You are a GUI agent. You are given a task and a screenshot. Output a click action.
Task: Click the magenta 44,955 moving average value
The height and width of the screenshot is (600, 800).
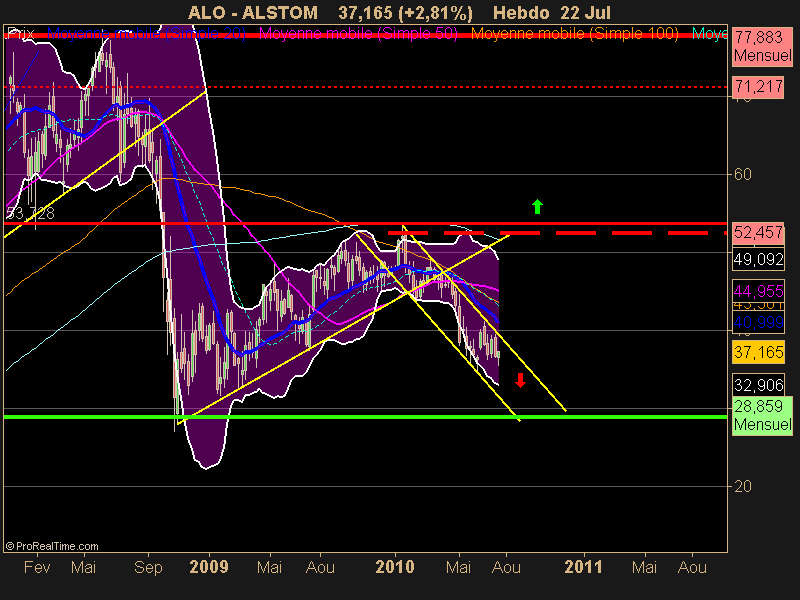click(x=758, y=291)
